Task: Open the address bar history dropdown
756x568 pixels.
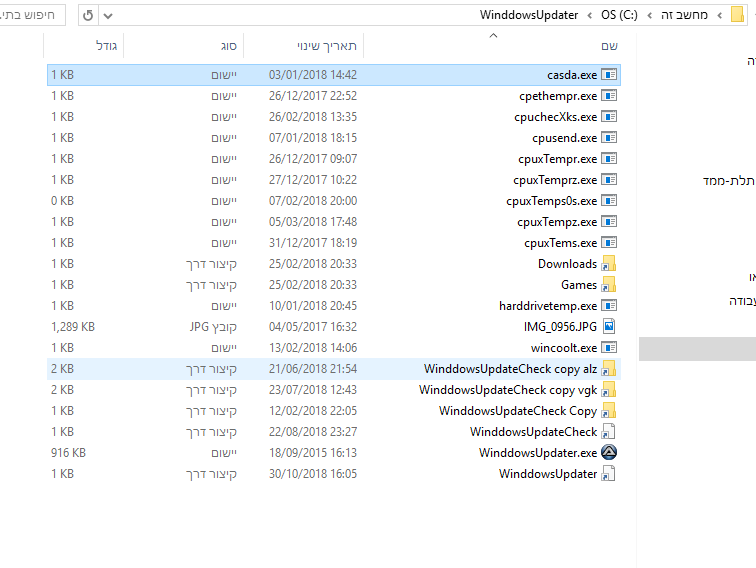Action: 108,15
